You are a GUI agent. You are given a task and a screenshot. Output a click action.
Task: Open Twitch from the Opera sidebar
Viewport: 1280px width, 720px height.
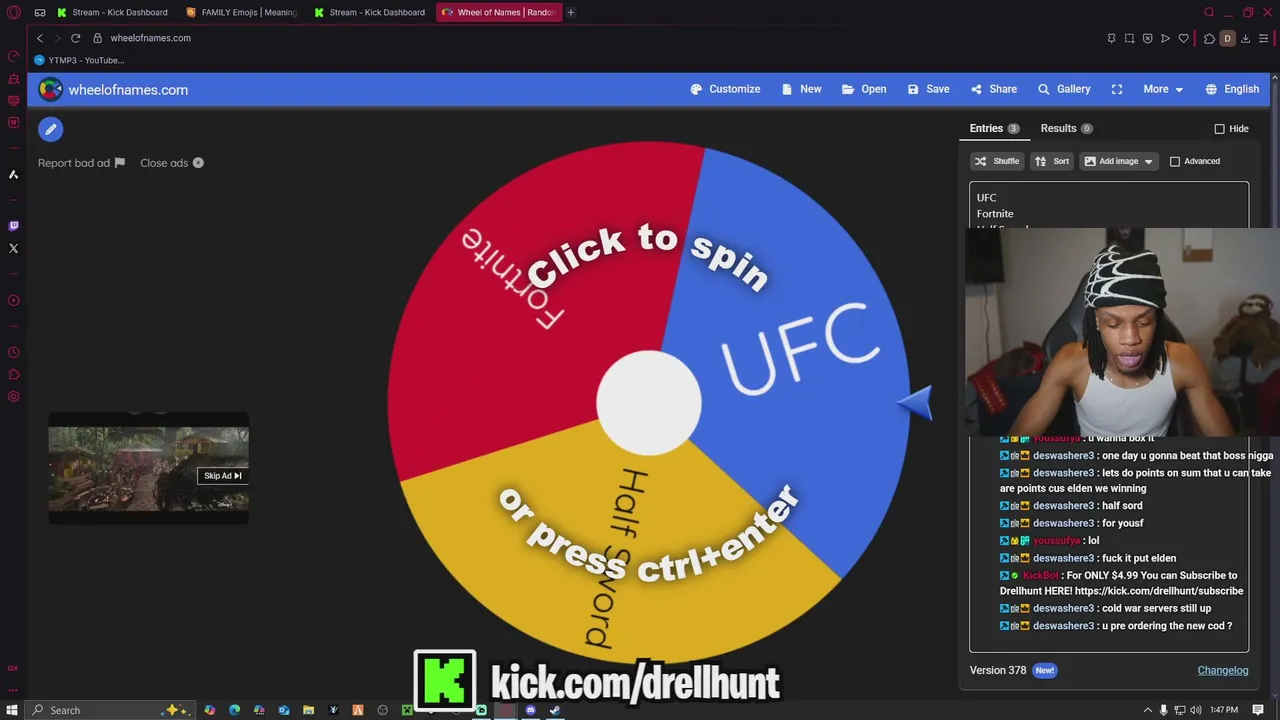pos(13,225)
